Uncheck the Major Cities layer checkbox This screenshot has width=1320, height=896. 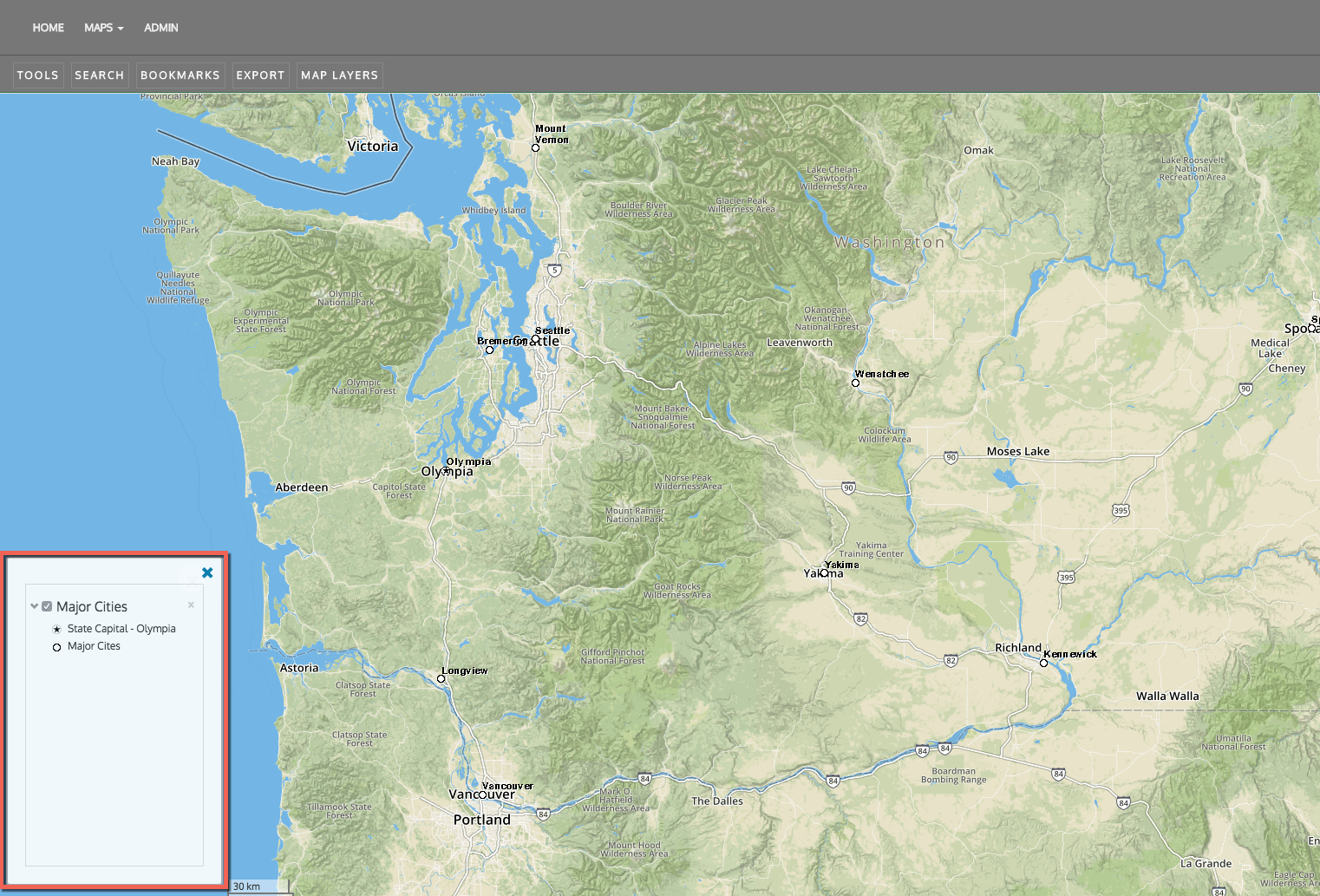point(47,606)
